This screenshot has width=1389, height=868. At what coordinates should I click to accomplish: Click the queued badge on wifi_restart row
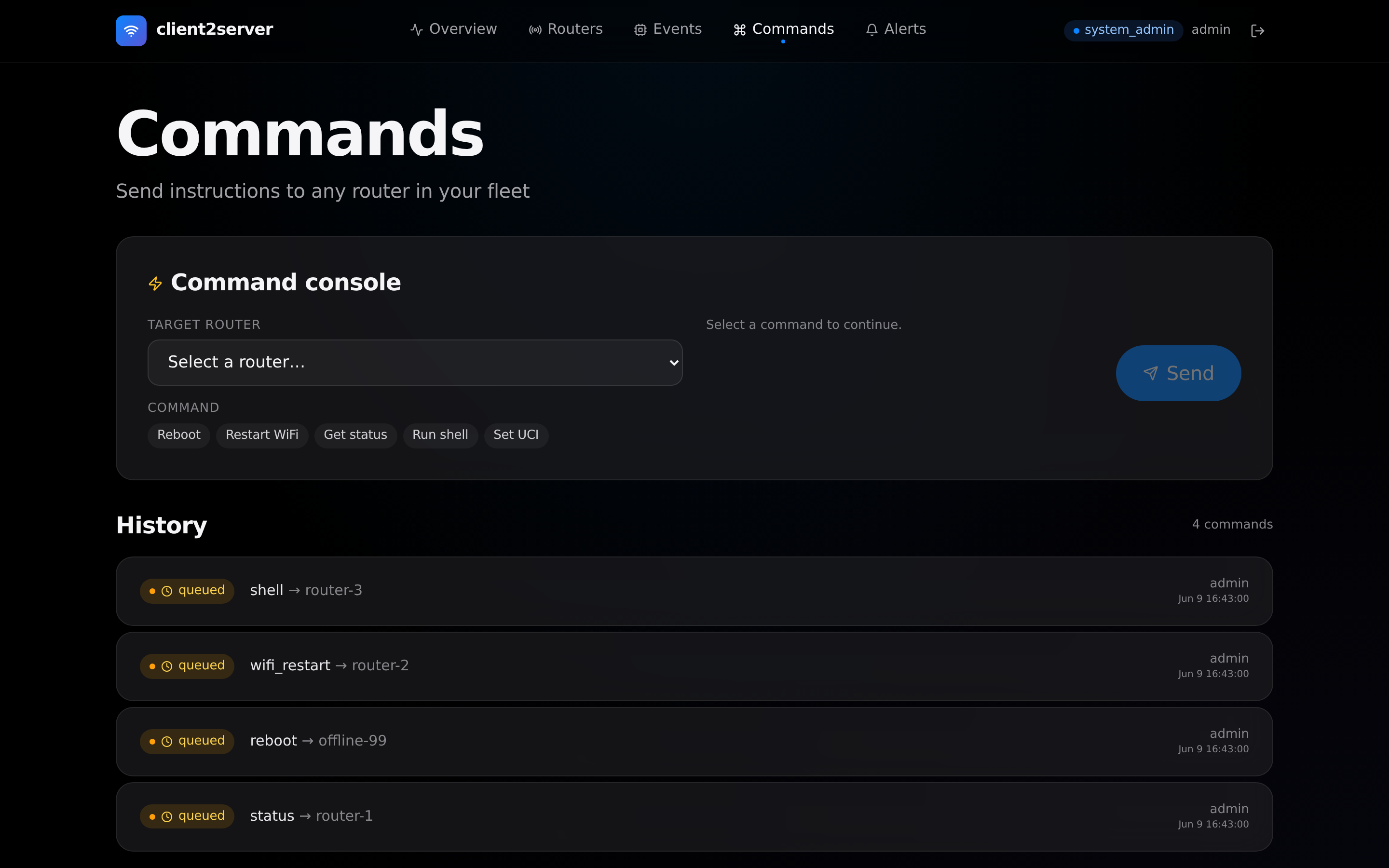(x=187, y=666)
